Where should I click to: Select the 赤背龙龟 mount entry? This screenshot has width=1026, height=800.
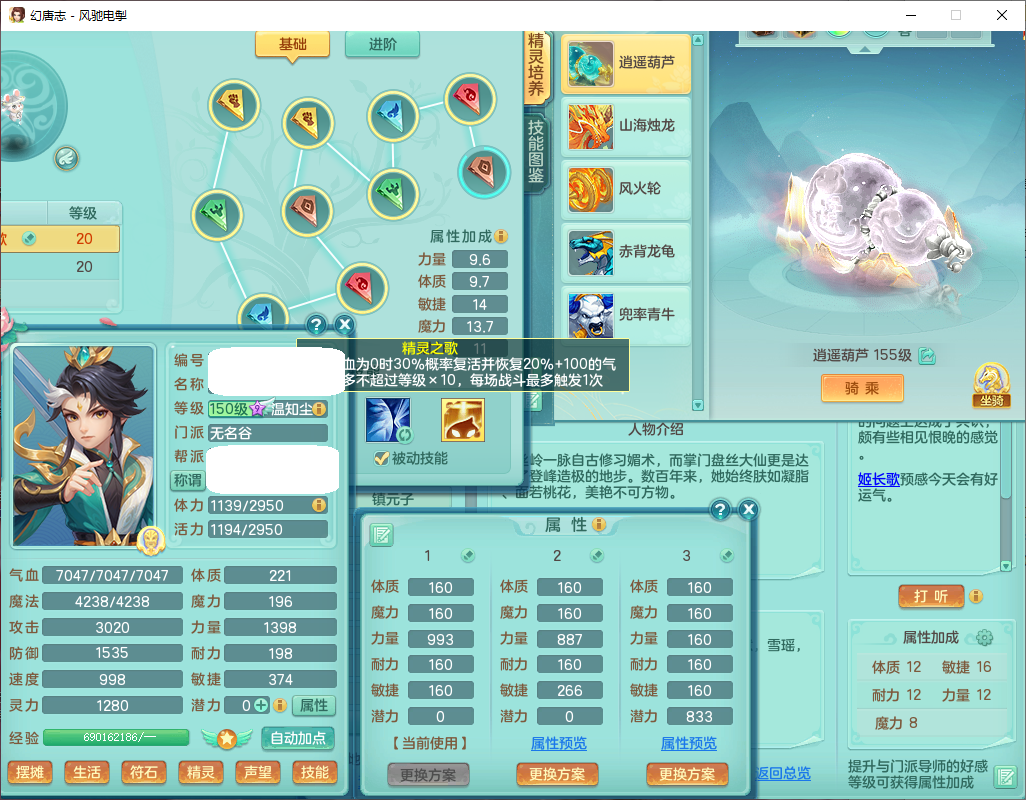click(626, 252)
